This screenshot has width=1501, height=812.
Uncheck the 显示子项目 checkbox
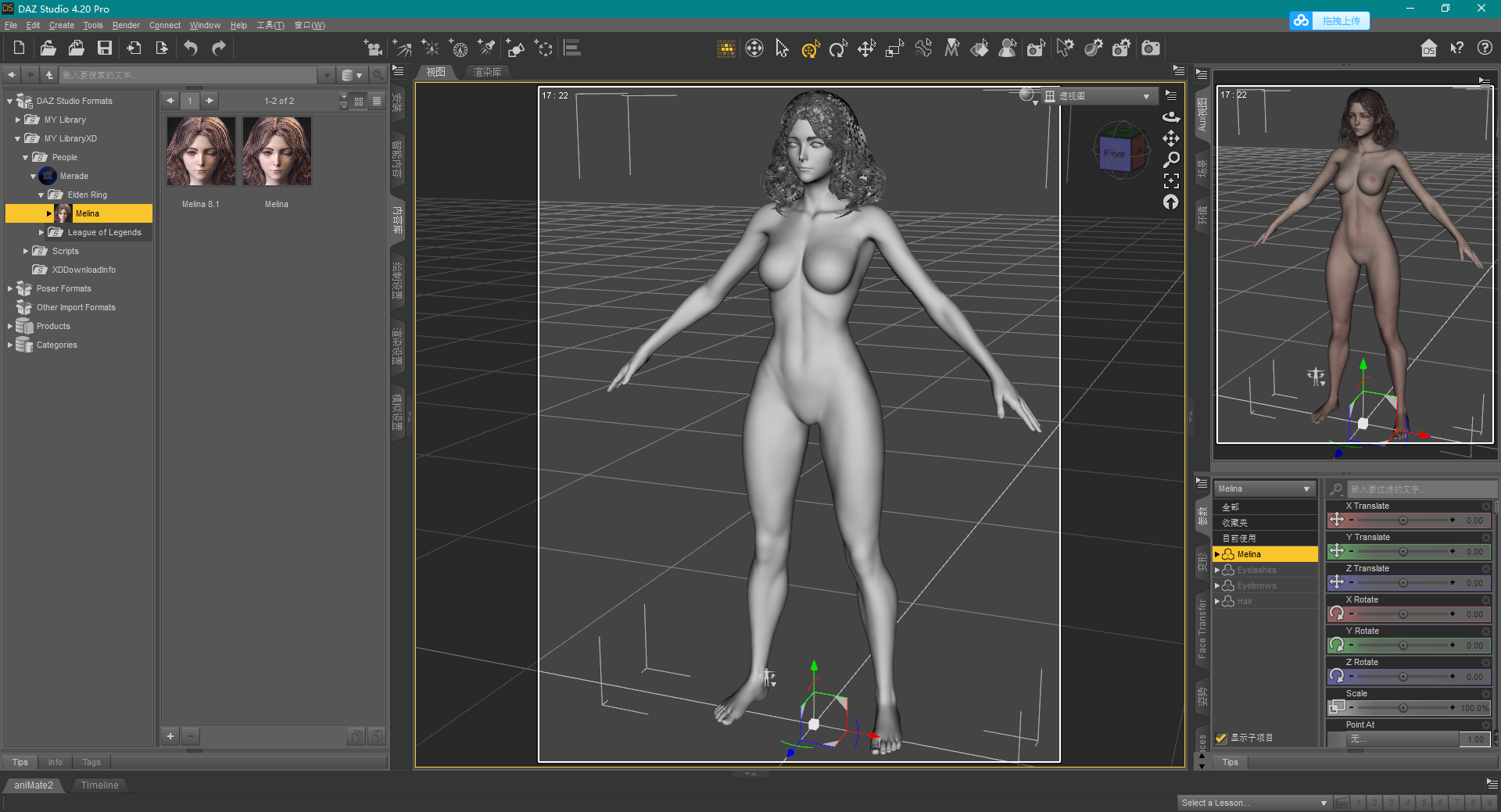coord(1221,738)
